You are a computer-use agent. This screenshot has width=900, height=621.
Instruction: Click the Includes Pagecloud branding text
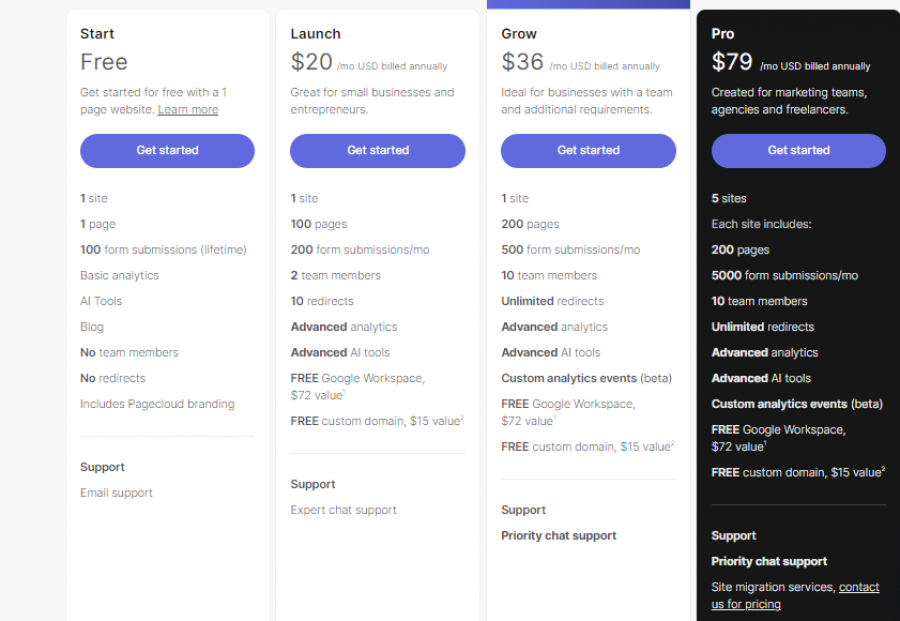[157, 404]
